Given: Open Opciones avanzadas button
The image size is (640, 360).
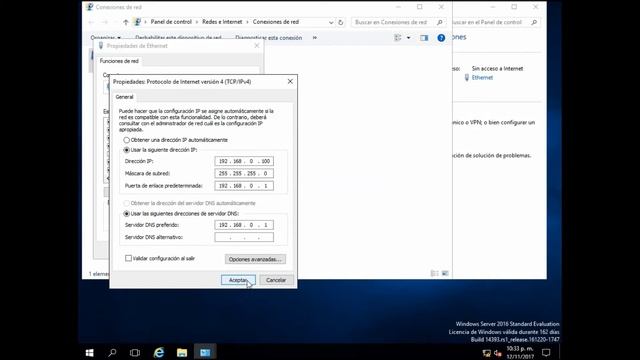Looking at the screenshot, I should tap(255, 259).
